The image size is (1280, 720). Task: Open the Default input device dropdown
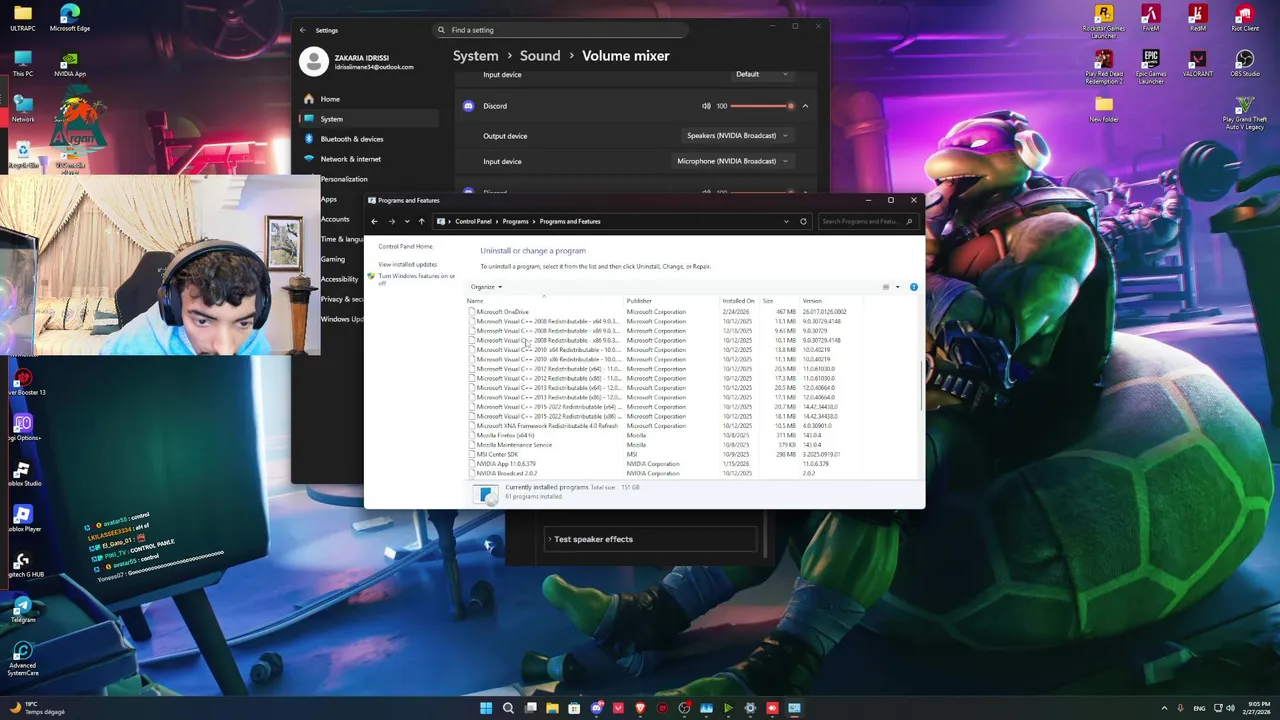click(x=762, y=74)
